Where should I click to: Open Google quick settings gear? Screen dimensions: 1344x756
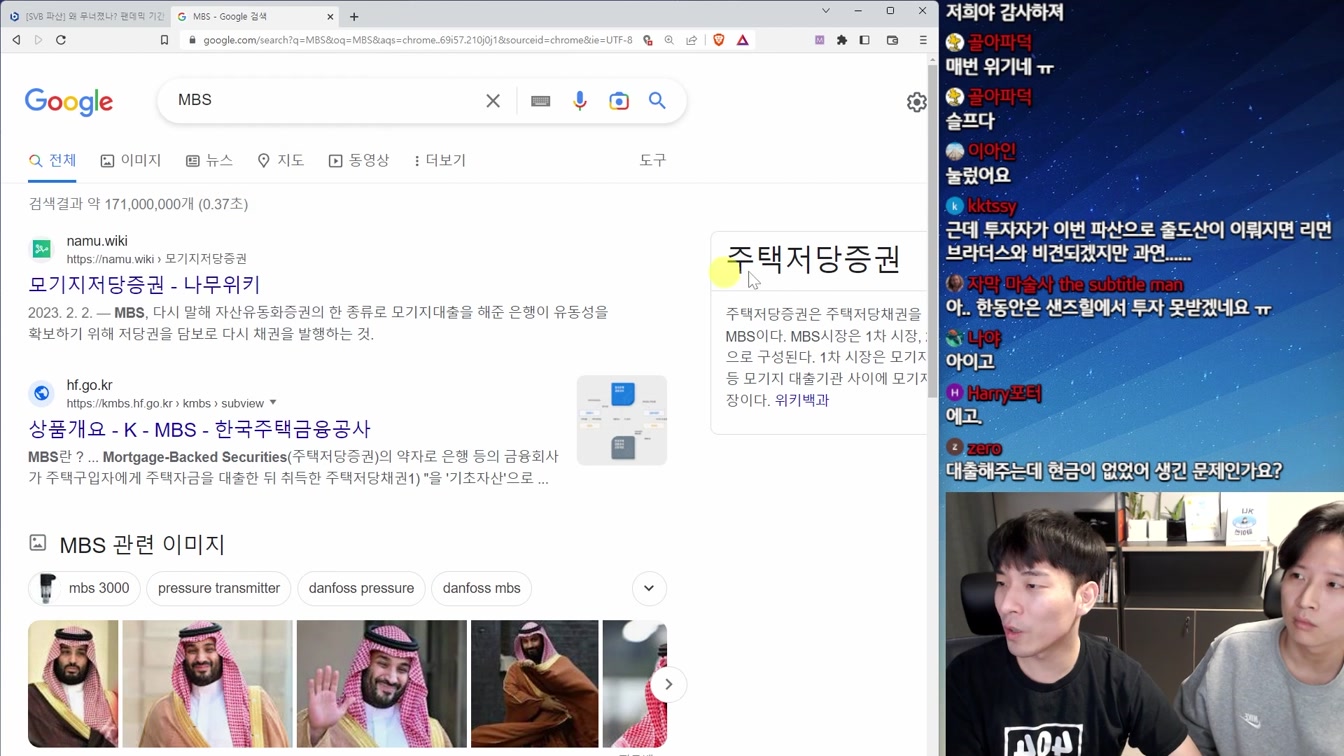[x=916, y=102]
